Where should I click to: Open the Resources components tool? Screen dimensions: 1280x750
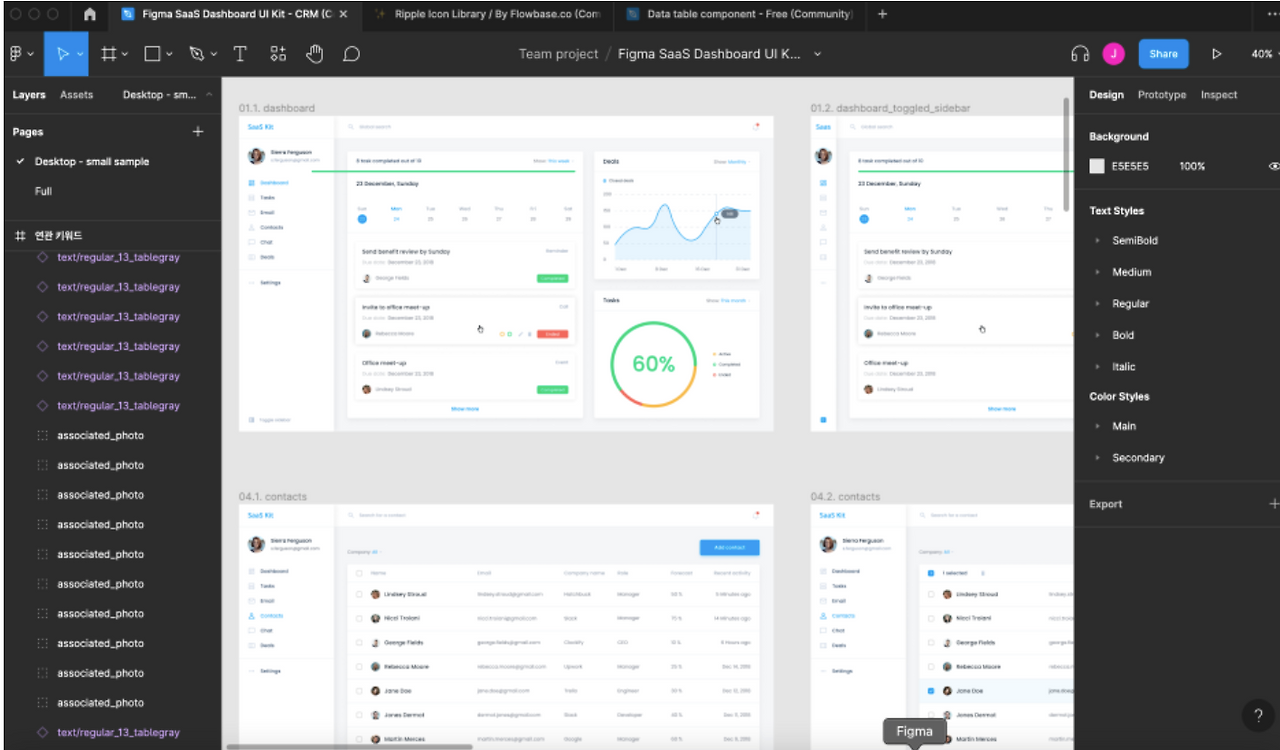coord(278,54)
